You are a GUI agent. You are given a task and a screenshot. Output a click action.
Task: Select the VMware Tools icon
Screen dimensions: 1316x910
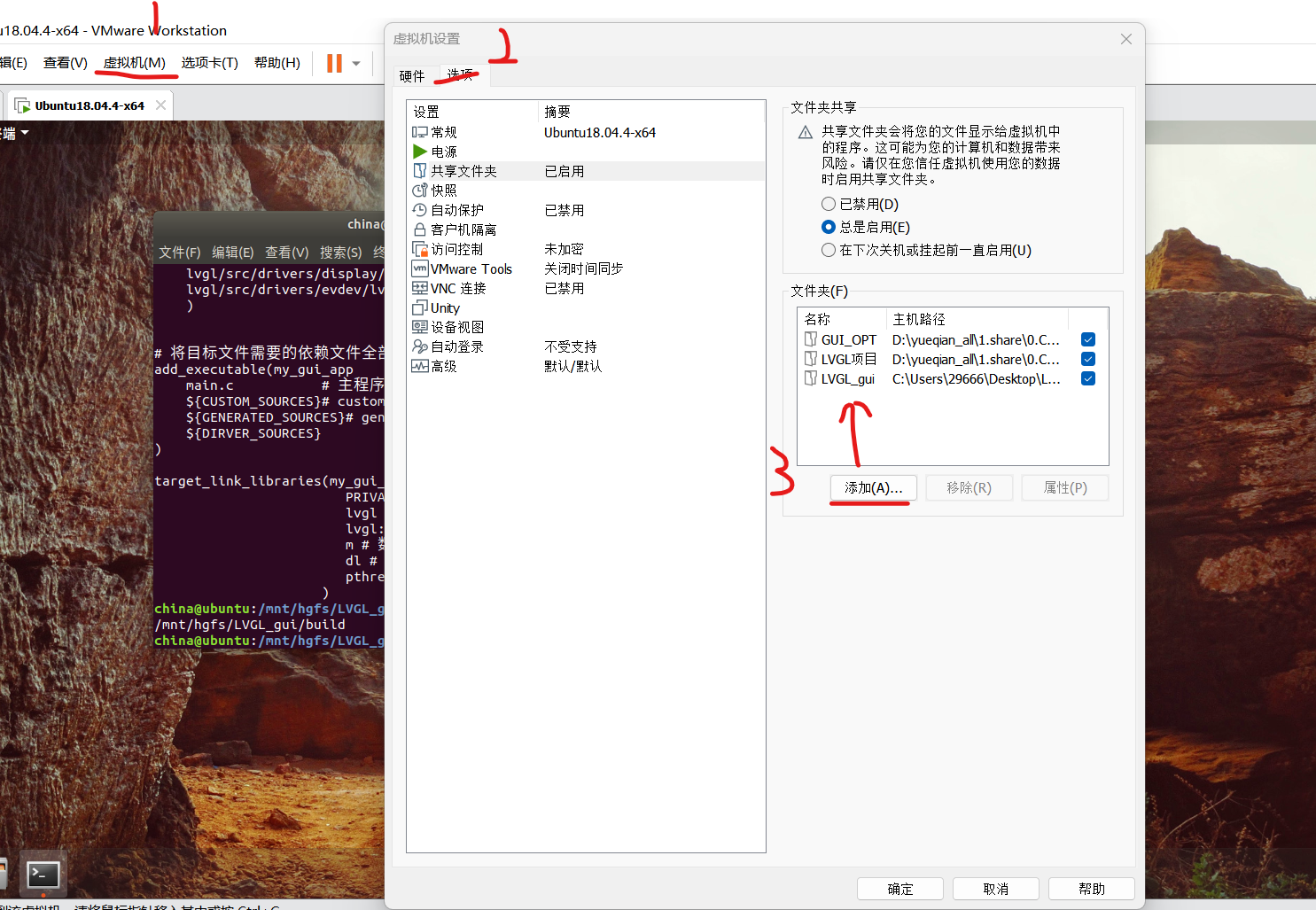[420, 268]
